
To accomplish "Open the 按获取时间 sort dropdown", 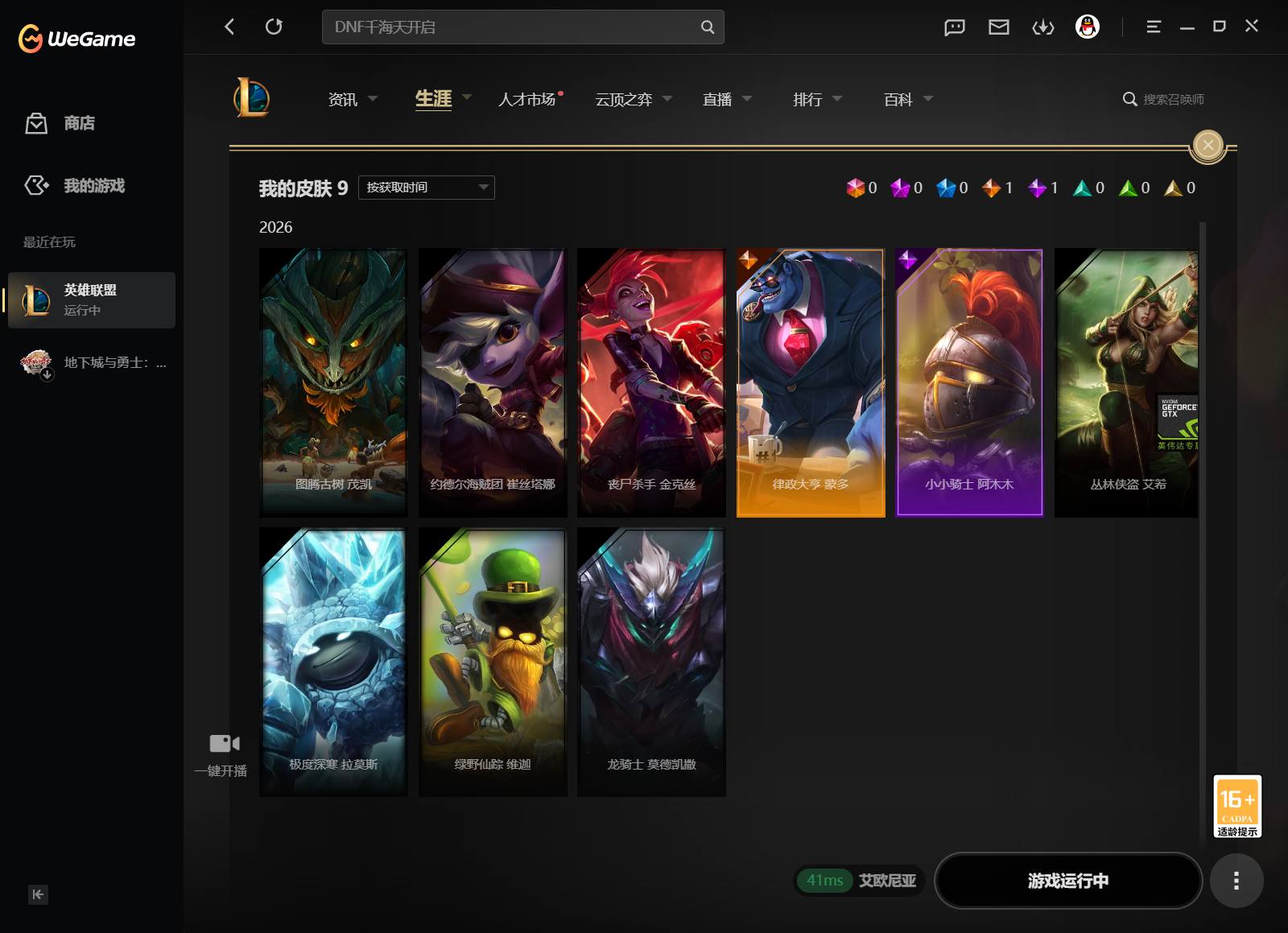I will 427,188.
